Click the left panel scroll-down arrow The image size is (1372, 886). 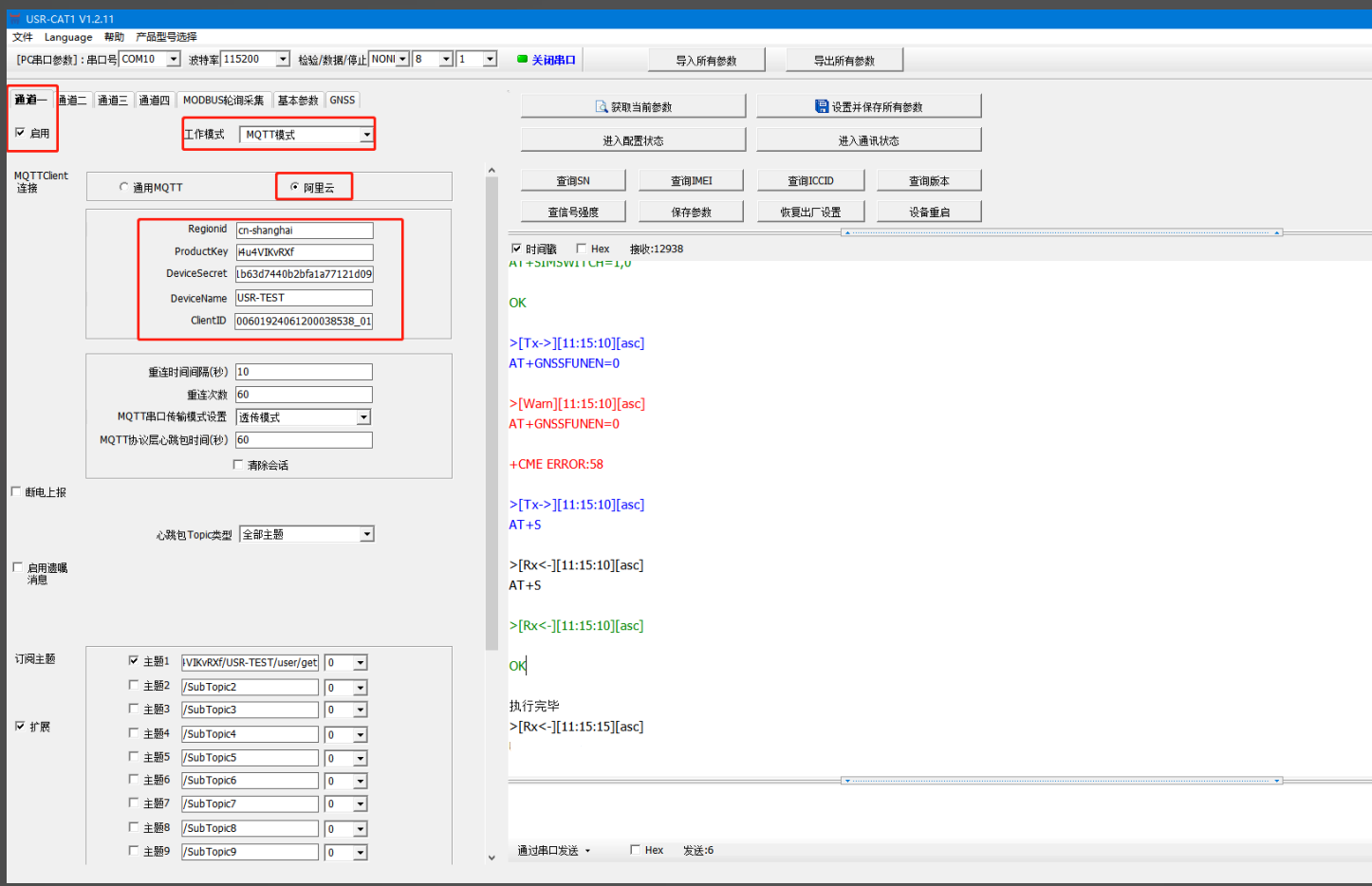(x=491, y=858)
